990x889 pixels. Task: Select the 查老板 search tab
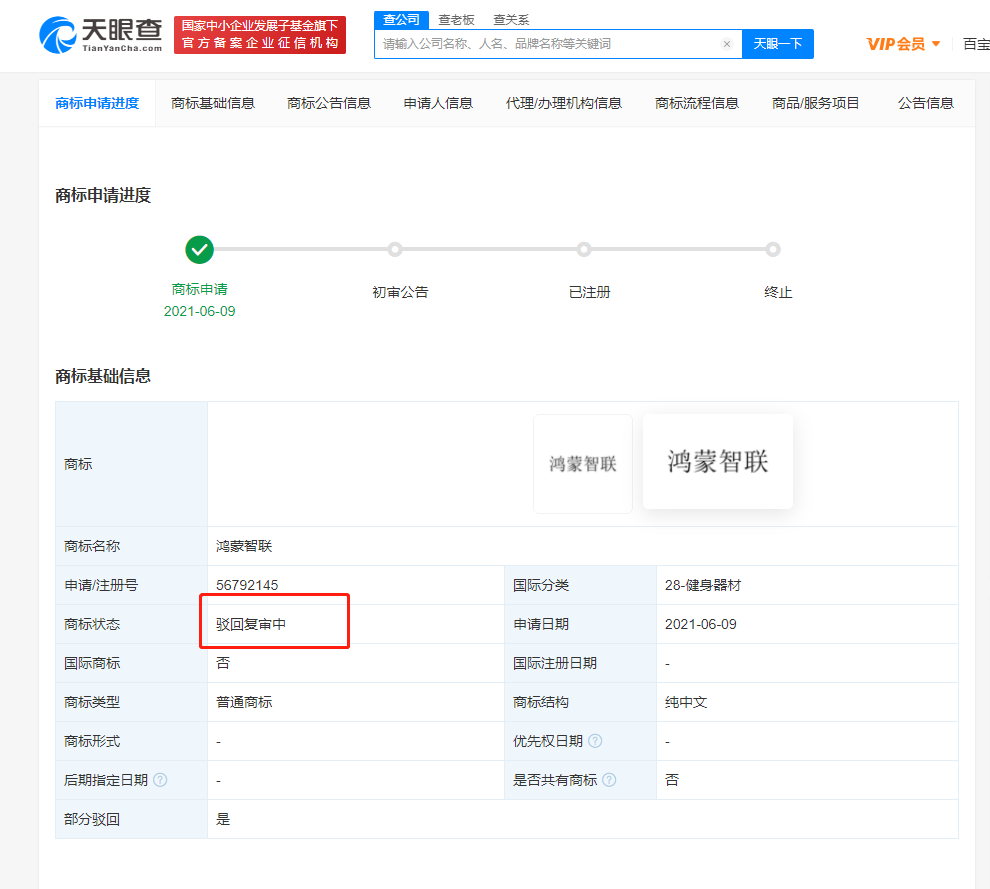click(456, 20)
